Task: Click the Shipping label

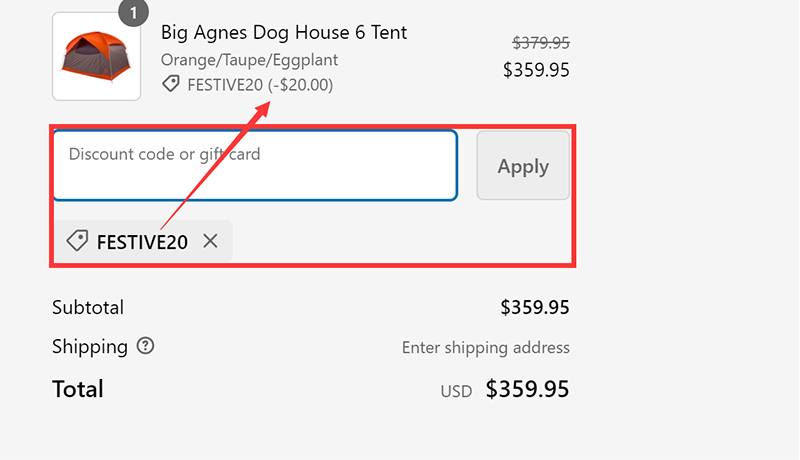Action: (x=90, y=347)
